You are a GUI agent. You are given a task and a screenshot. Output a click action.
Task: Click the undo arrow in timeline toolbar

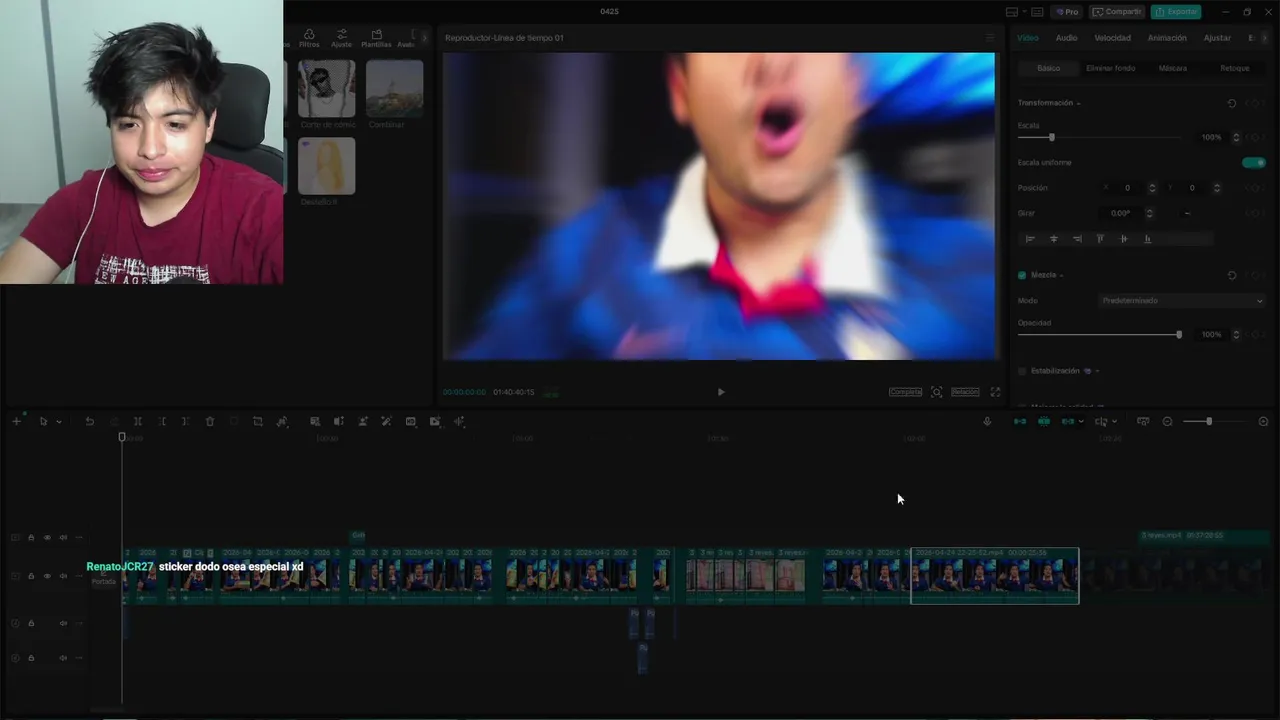point(89,422)
